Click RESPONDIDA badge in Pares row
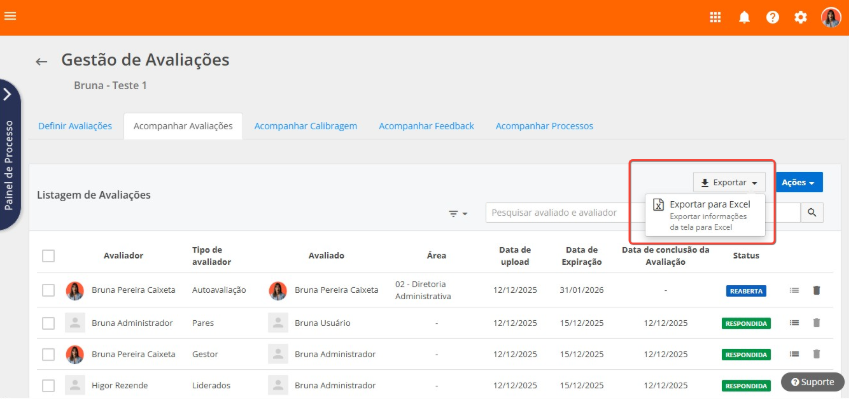This screenshot has height=399, width=849. [x=746, y=324]
